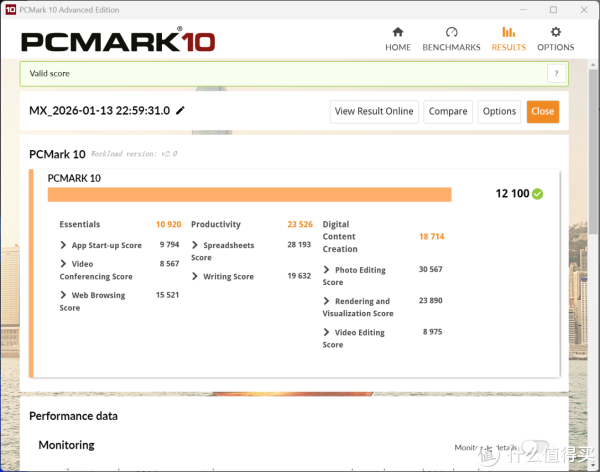Click the question mark help icon

click(554, 74)
